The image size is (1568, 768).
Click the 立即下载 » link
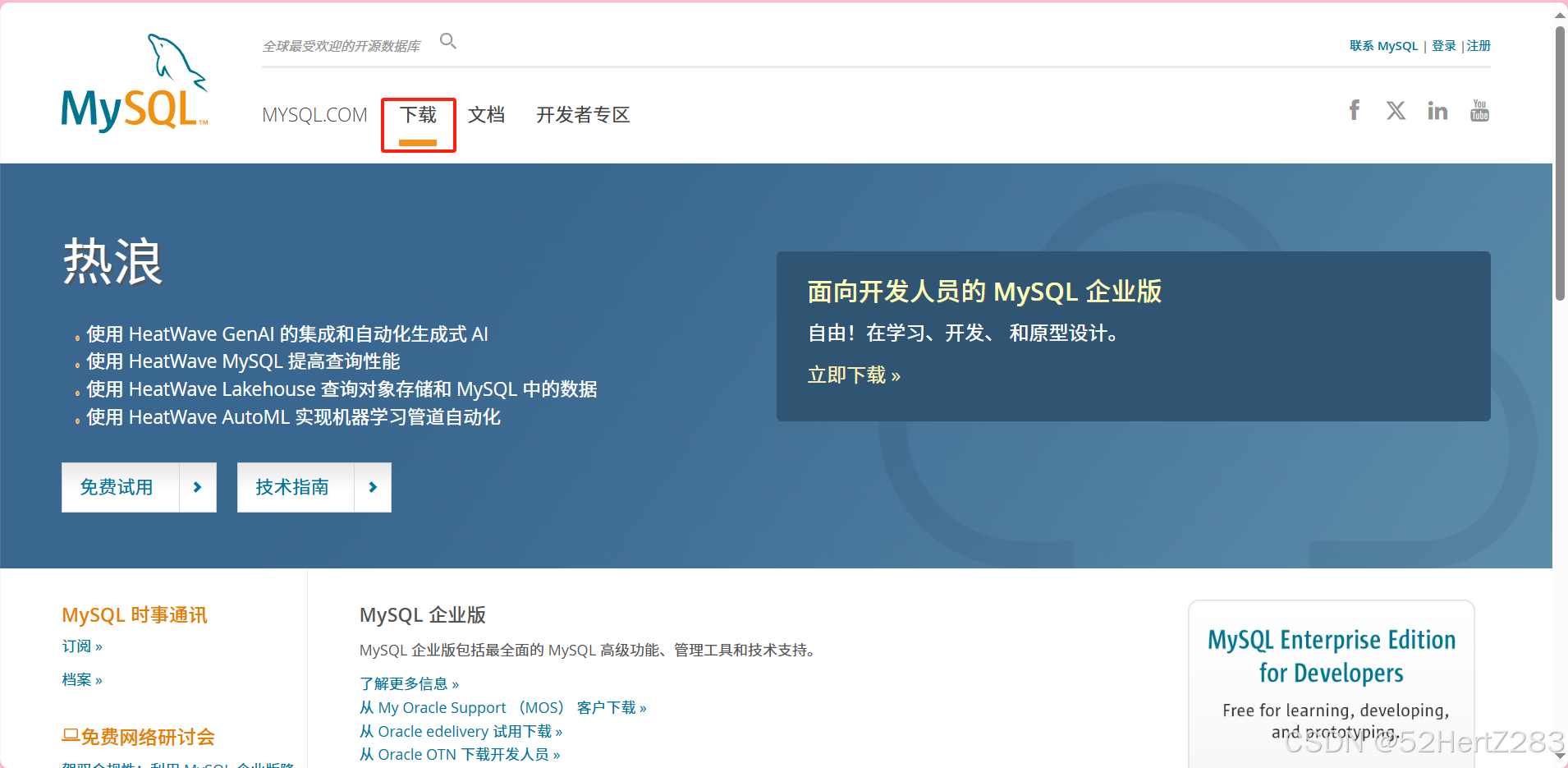coord(854,375)
